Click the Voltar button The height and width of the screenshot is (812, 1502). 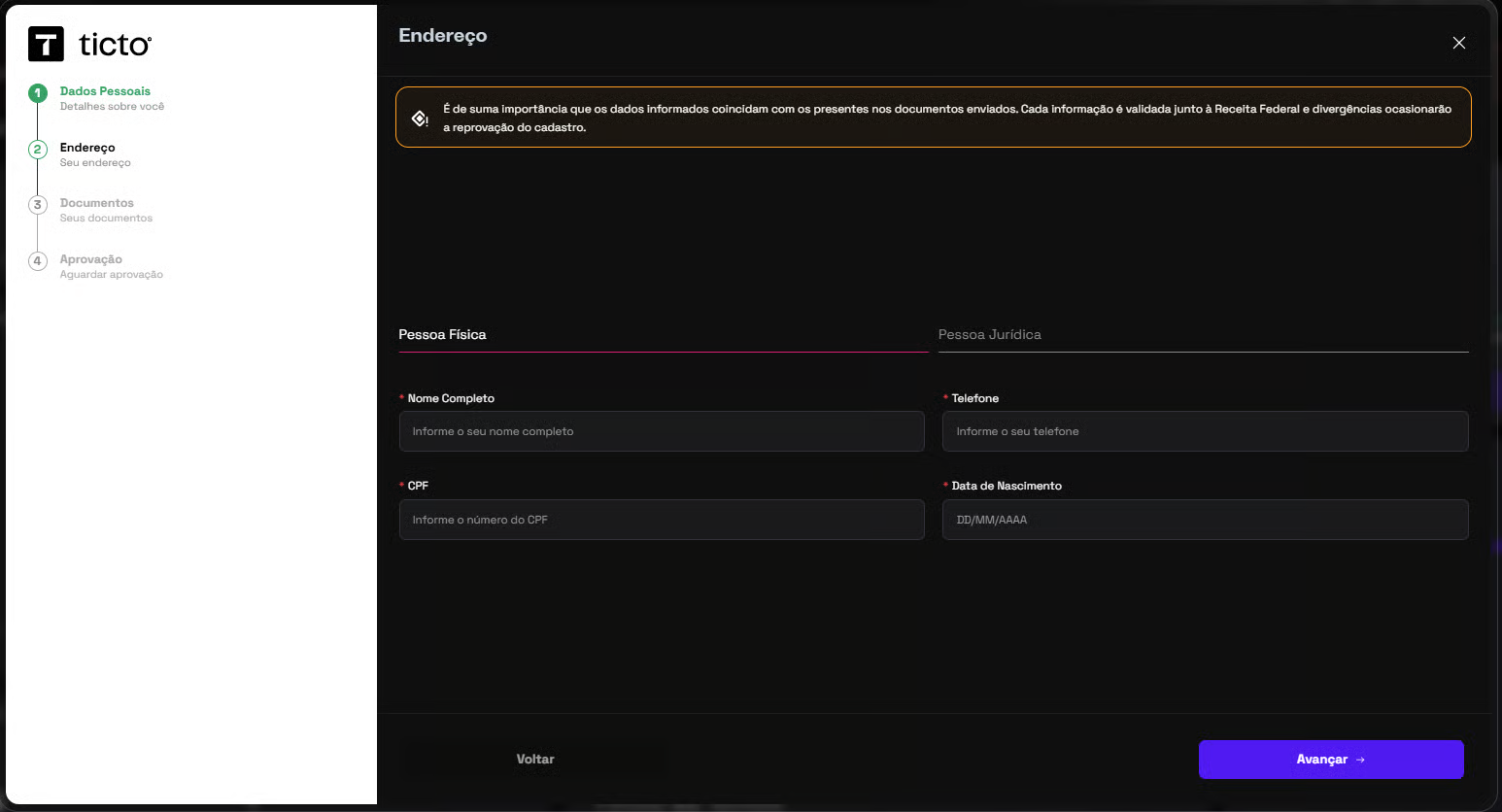click(x=534, y=760)
